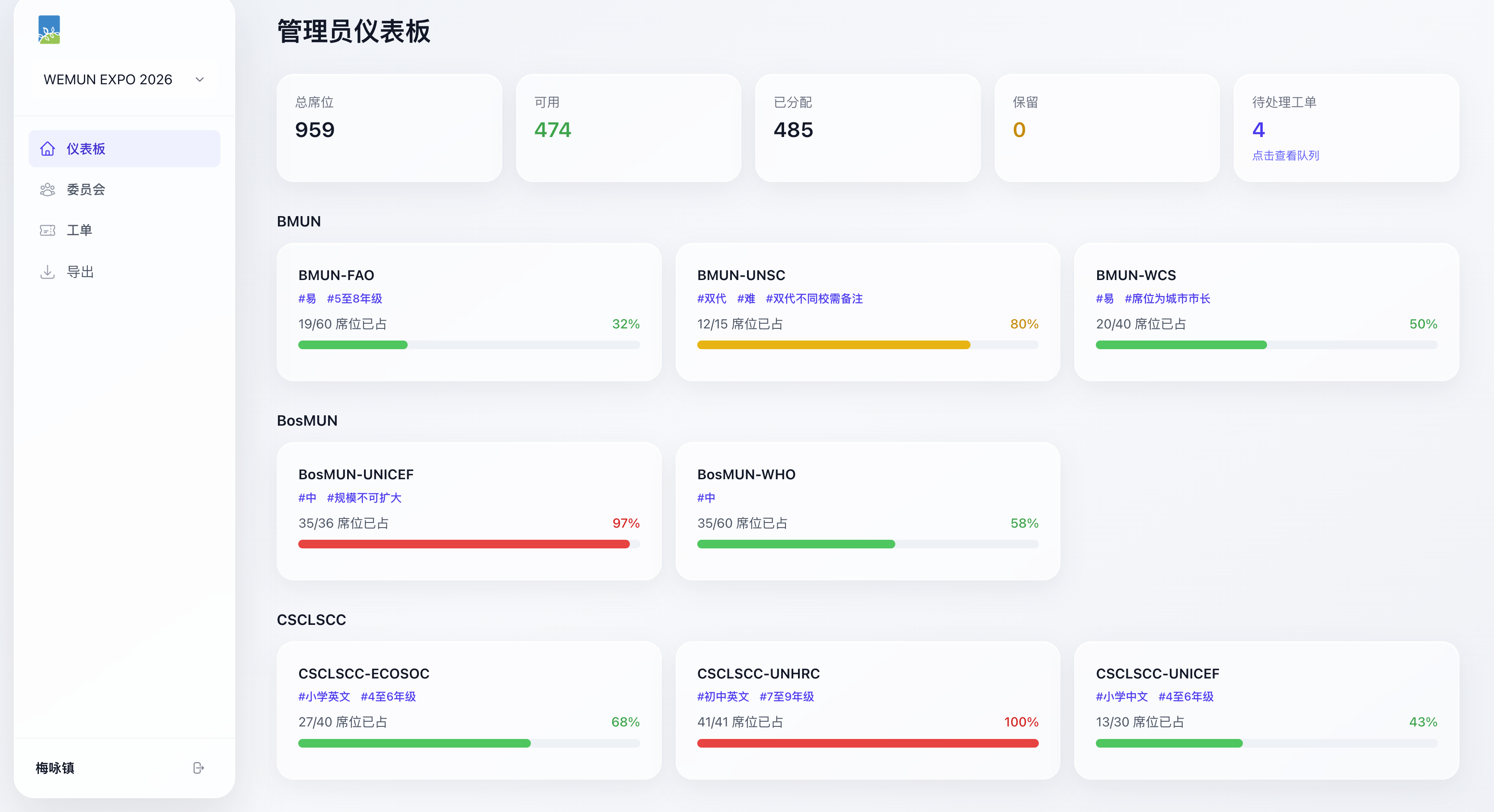
Task: Click the 梅咏镇 user name
Action: click(55, 768)
